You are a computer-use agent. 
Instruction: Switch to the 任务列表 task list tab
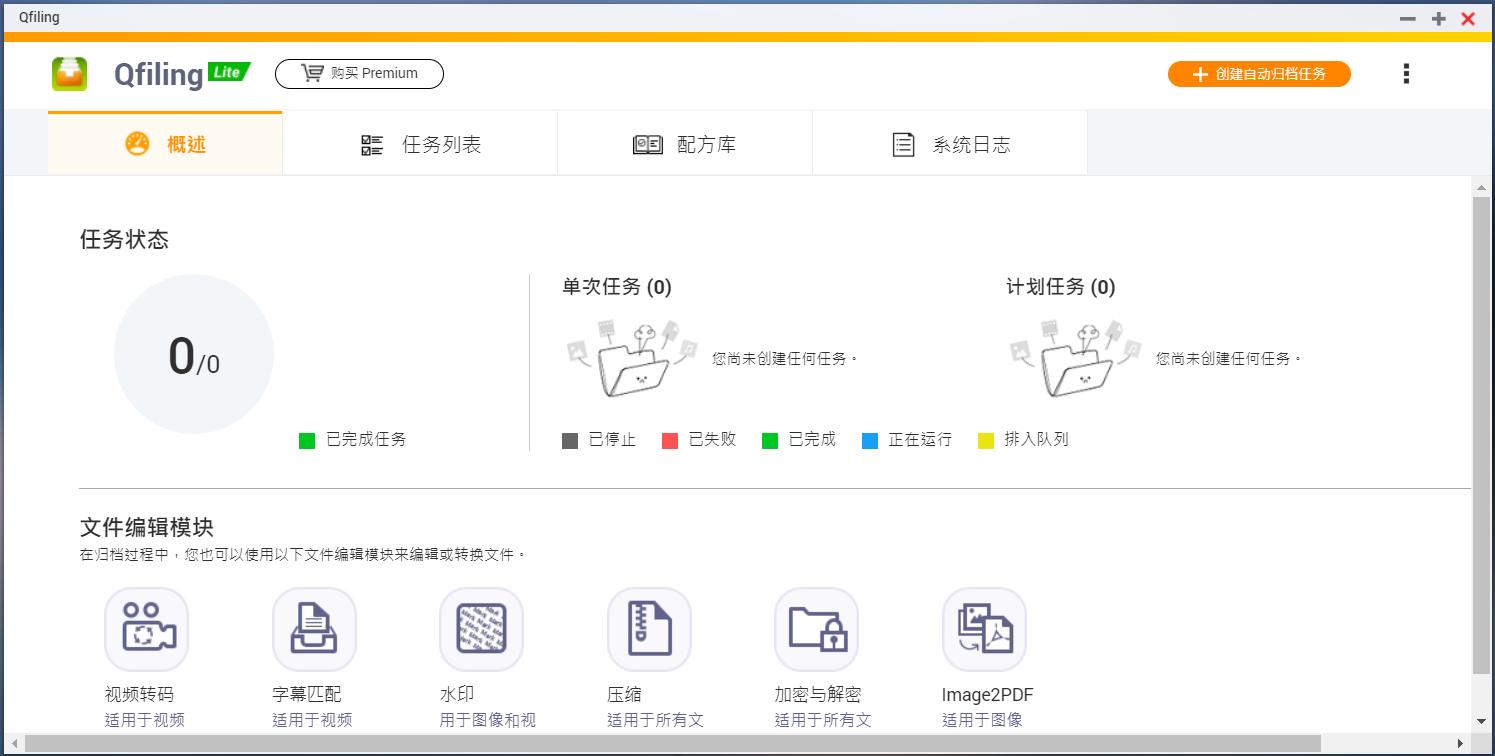click(420, 143)
